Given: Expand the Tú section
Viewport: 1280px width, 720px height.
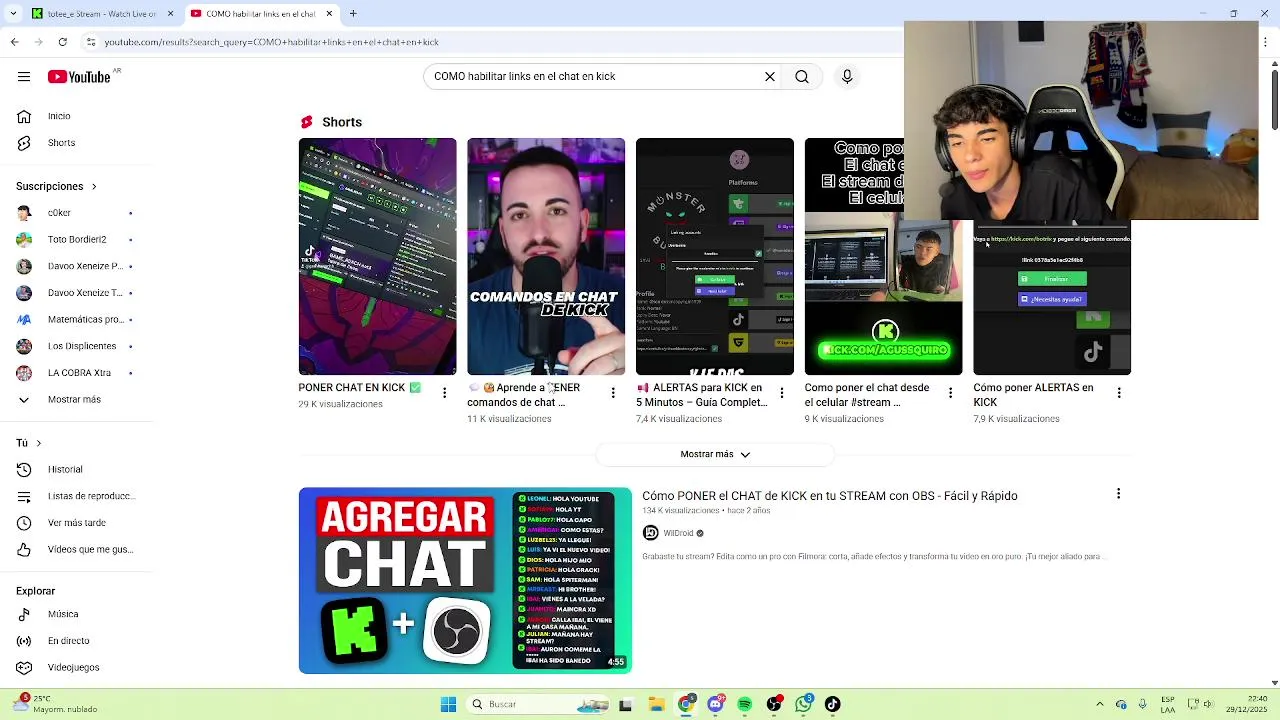Looking at the screenshot, I should 38,443.
